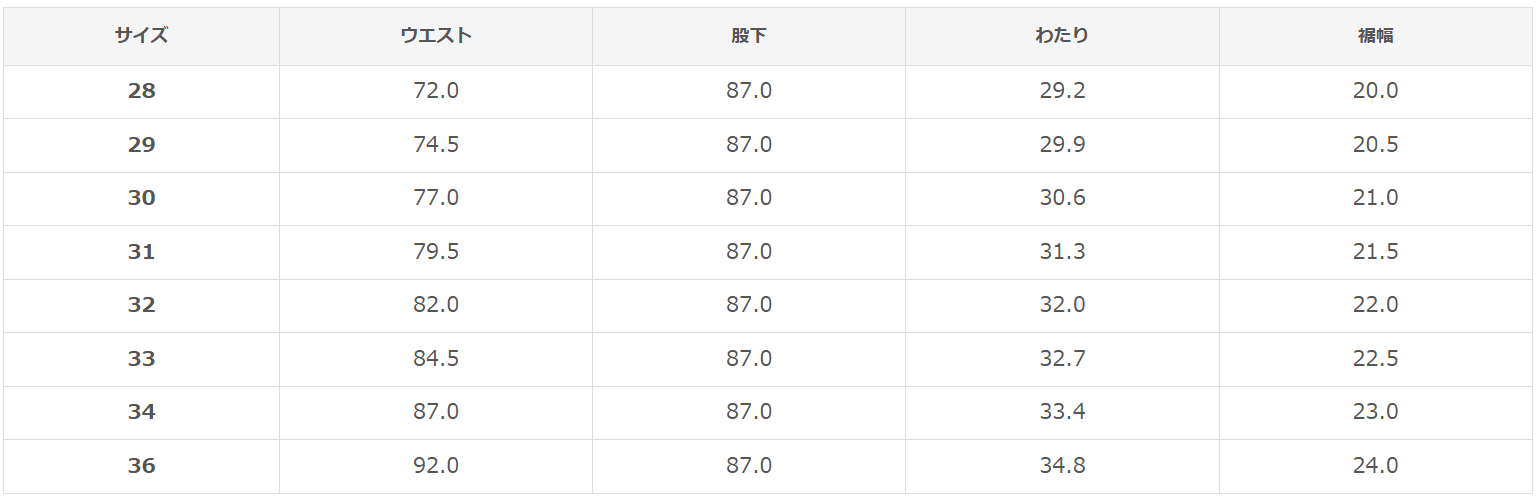Click the わたり value 29.2
The height and width of the screenshot is (498, 1536).
pos(1062,91)
